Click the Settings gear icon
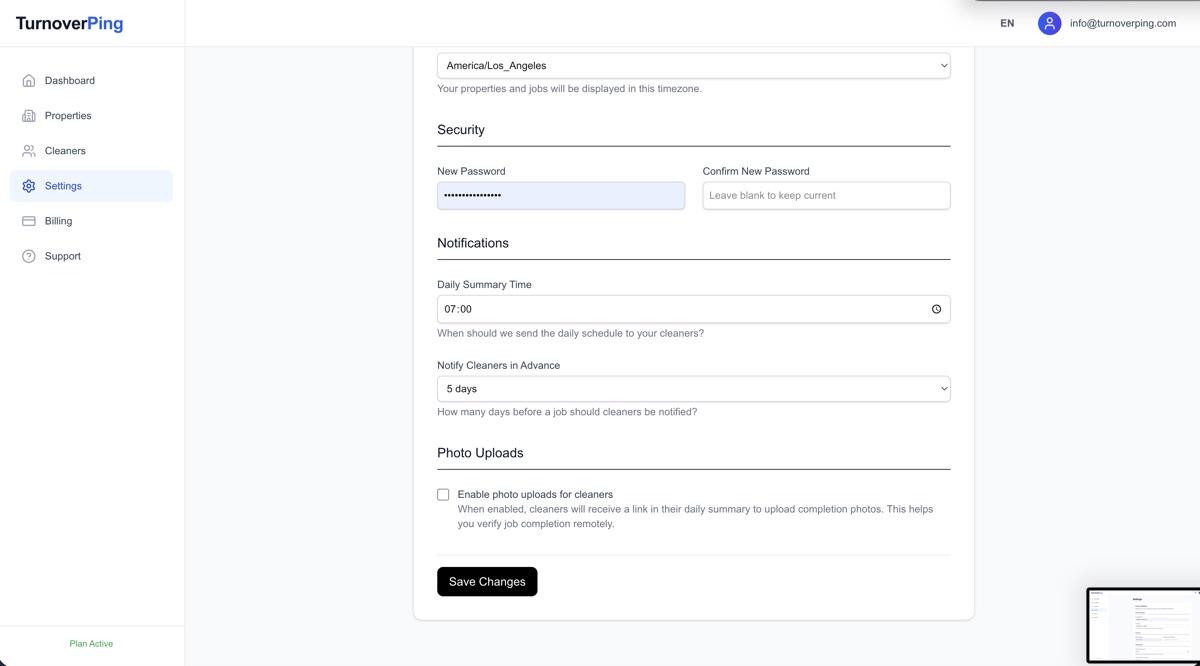The height and width of the screenshot is (666, 1200). 29,186
